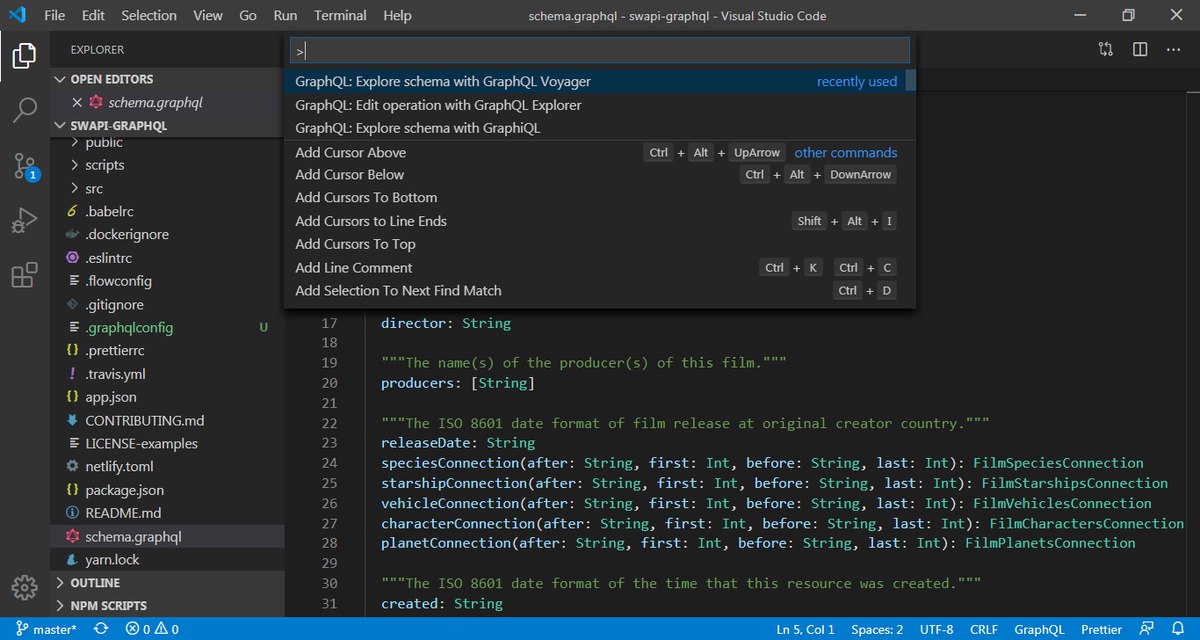Click the Ln 5, Col 1 status item
This screenshot has height=640, width=1200.
[x=805, y=629]
